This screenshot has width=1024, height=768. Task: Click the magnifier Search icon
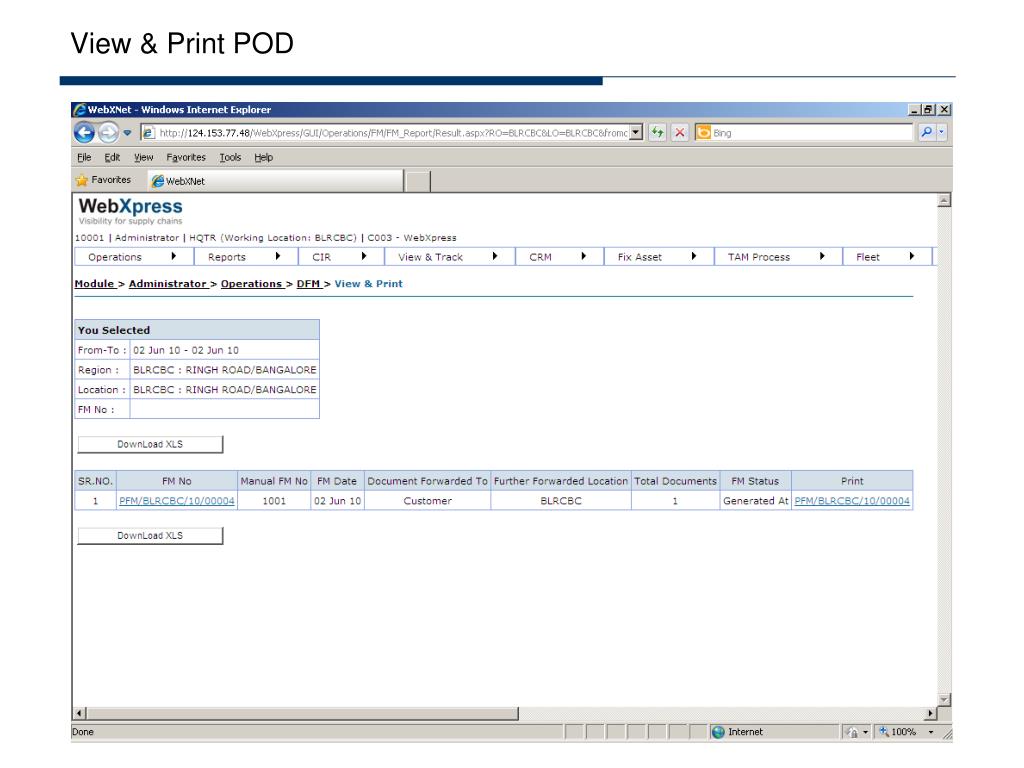pos(926,133)
